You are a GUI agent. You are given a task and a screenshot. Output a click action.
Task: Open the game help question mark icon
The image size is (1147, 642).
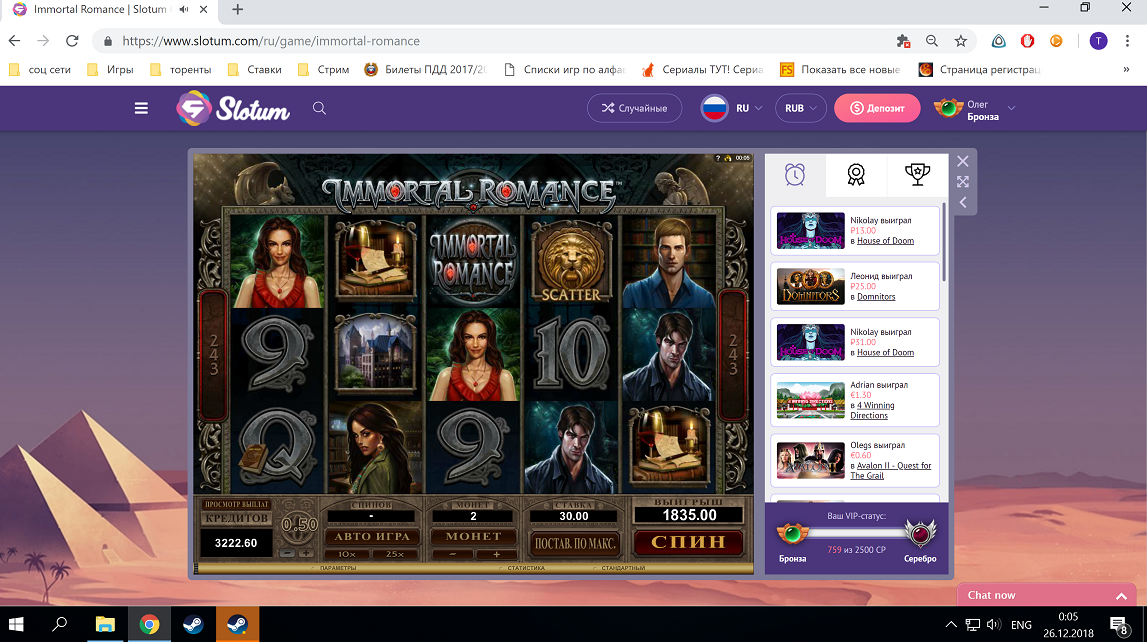[718, 158]
